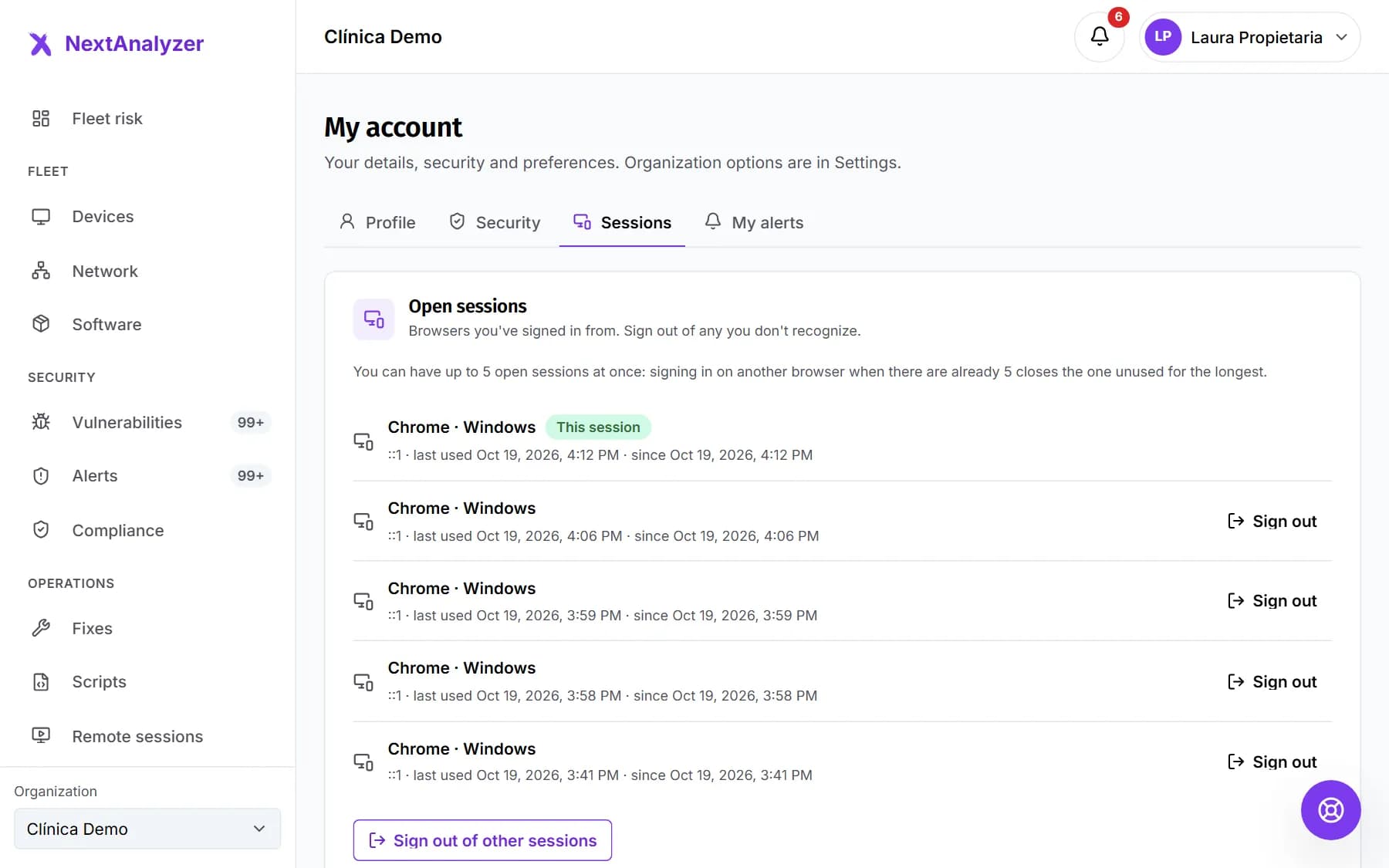This screenshot has height=868, width=1389.
Task: Sign out of the 3:41 PM session
Action: (x=1272, y=762)
